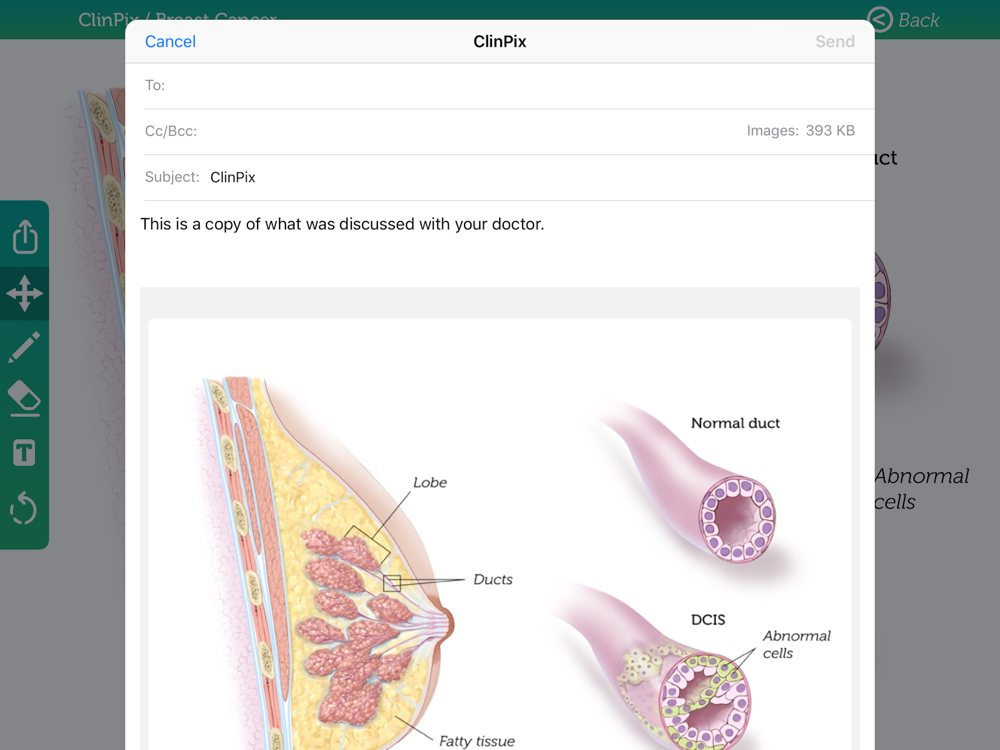Screen dimensions: 1000x750
Task: Tap the DCIS label in attachment
Action: [x=708, y=620]
